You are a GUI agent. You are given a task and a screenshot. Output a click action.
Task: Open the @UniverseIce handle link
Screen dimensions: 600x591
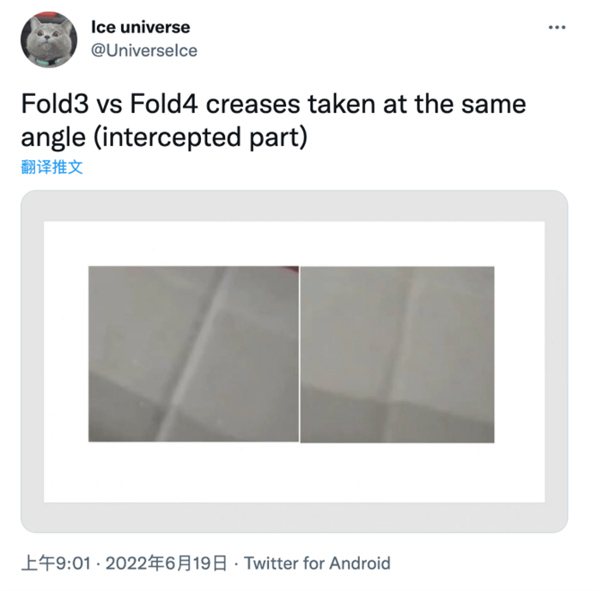pos(143,50)
